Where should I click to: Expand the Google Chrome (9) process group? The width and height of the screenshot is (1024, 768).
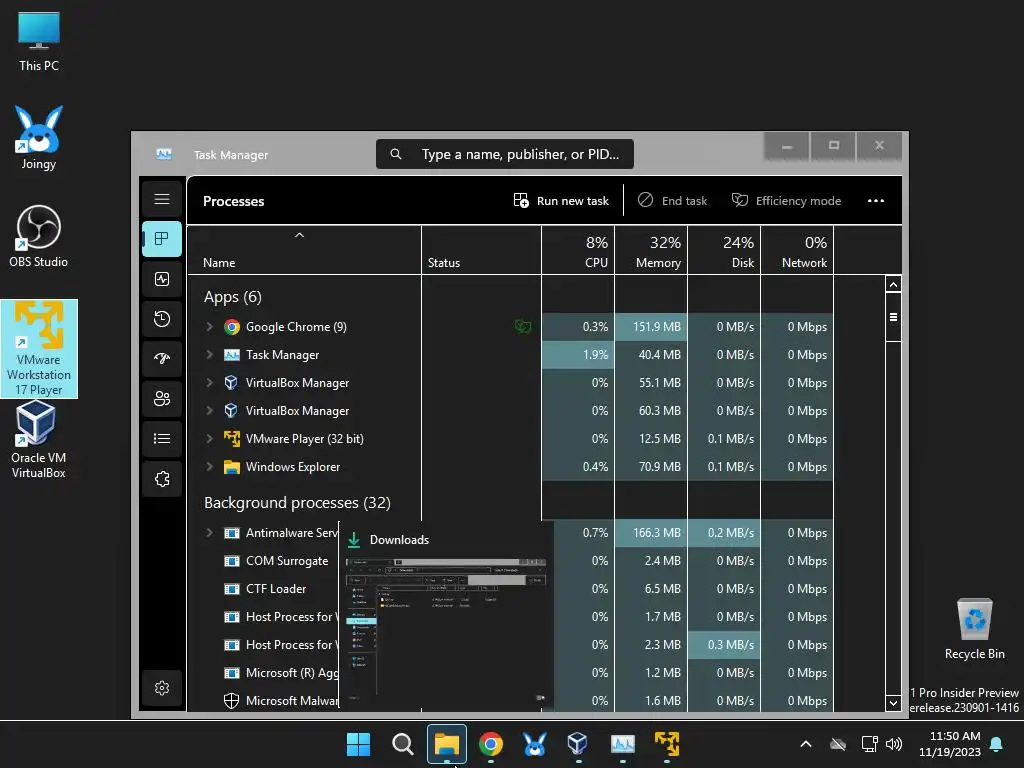pyautogui.click(x=210, y=327)
